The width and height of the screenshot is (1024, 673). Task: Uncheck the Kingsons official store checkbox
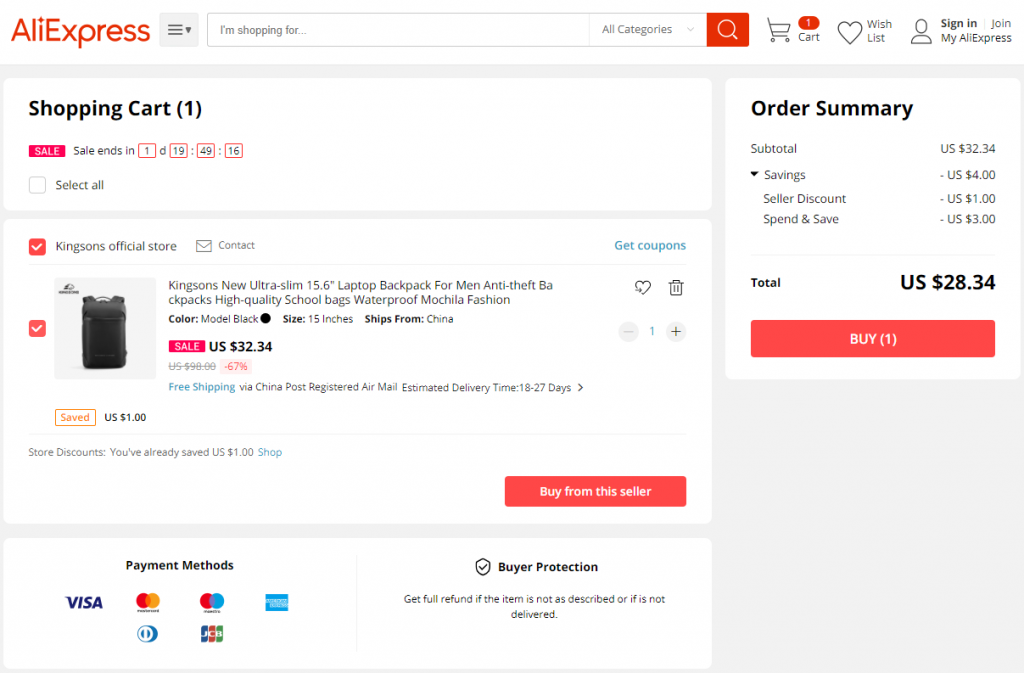click(37, 246)
